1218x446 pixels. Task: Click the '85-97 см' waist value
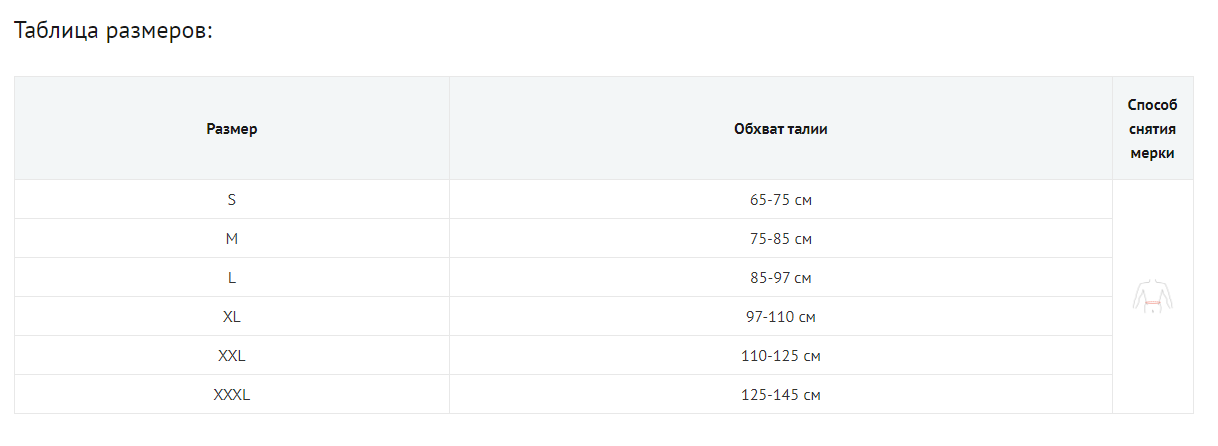click(x=780, y=278)
